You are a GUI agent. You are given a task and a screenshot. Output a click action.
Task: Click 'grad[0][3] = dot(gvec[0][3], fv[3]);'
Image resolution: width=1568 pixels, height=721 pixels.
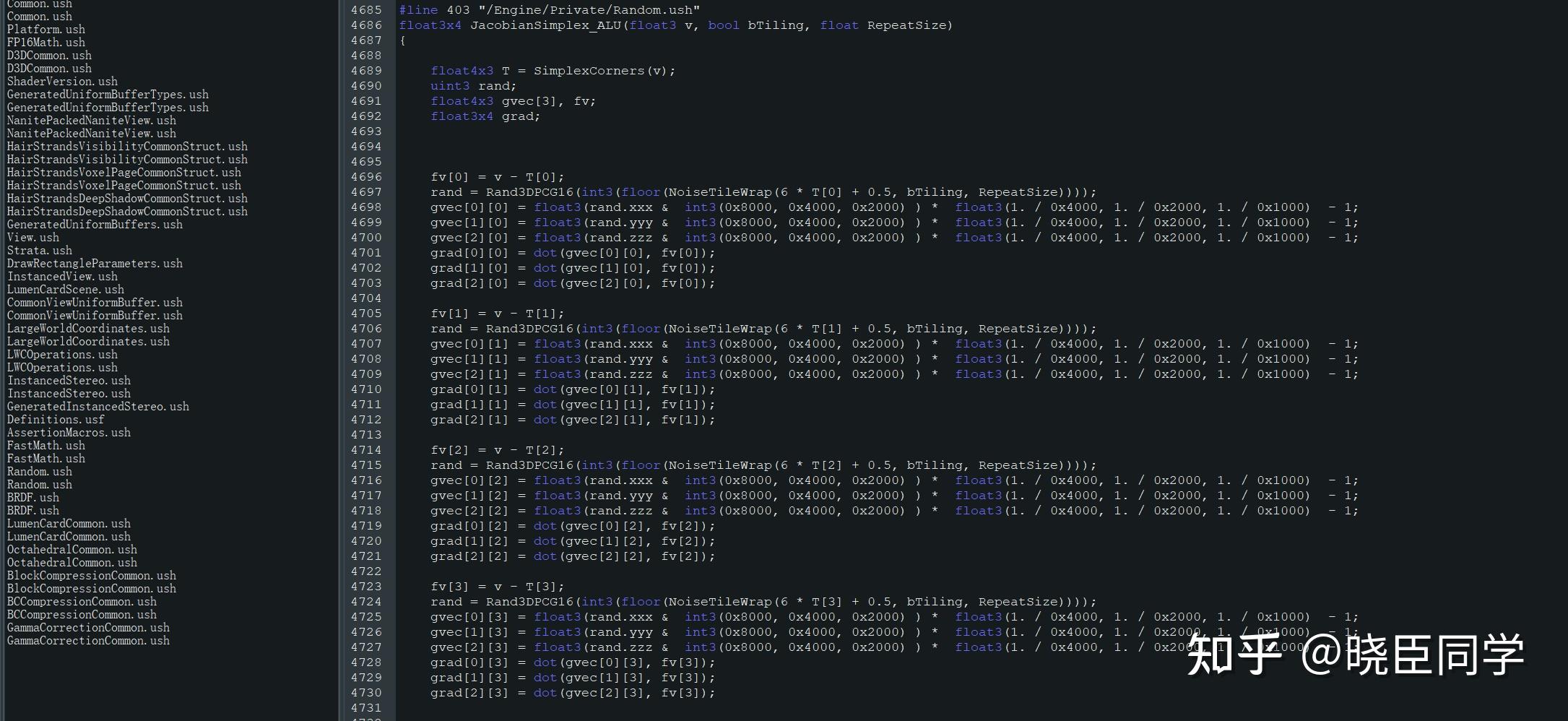pos(573,662)
